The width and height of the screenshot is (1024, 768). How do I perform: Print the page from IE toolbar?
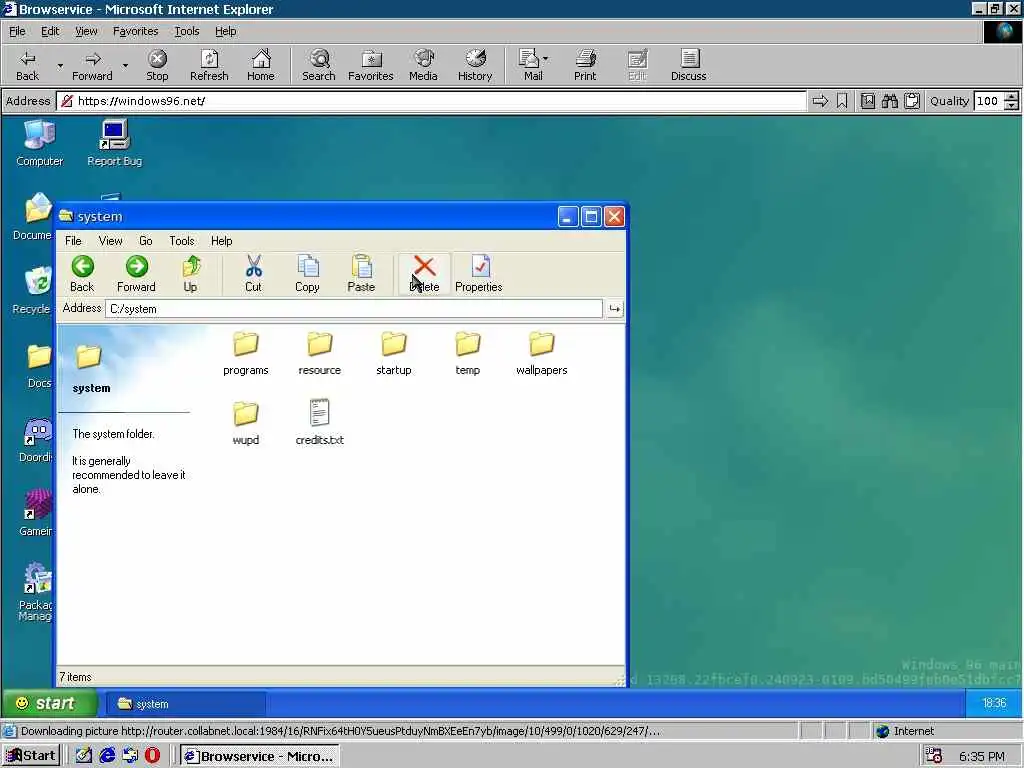point(585,65)
